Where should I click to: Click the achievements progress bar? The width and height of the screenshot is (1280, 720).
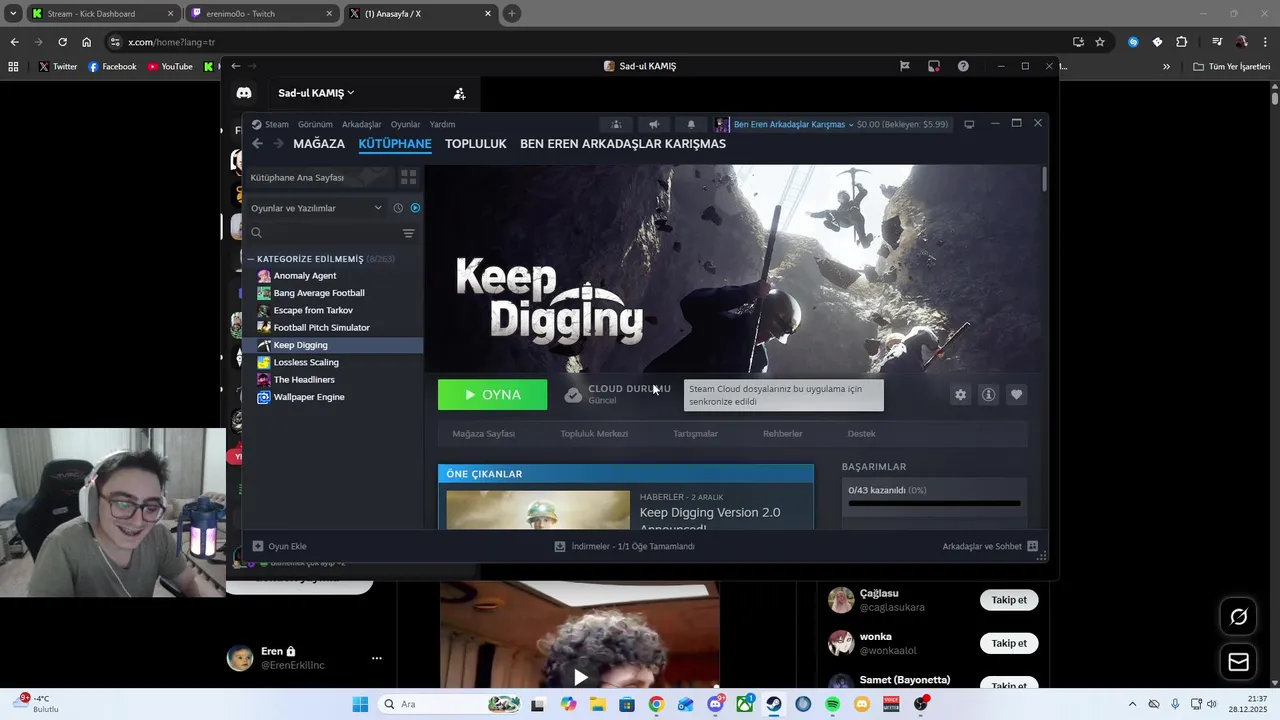[934, 503]
